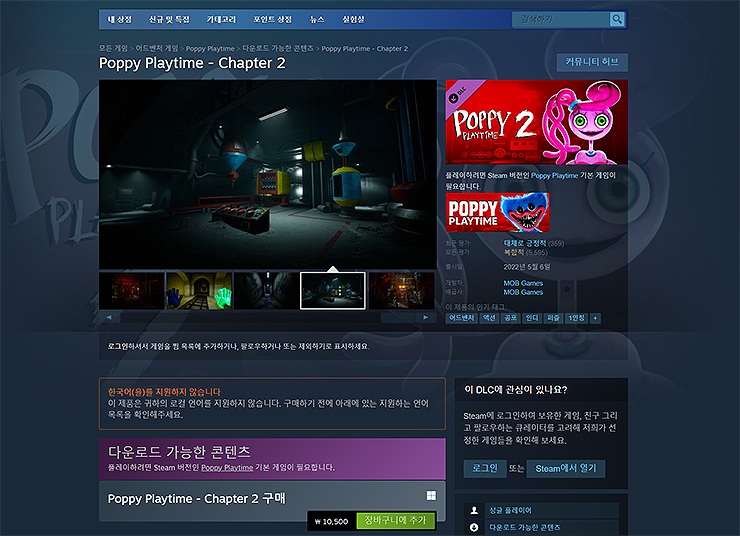Select the first red-room screenshot thumbnail
This screenshot has height=536, width=740.
point(132,291)
